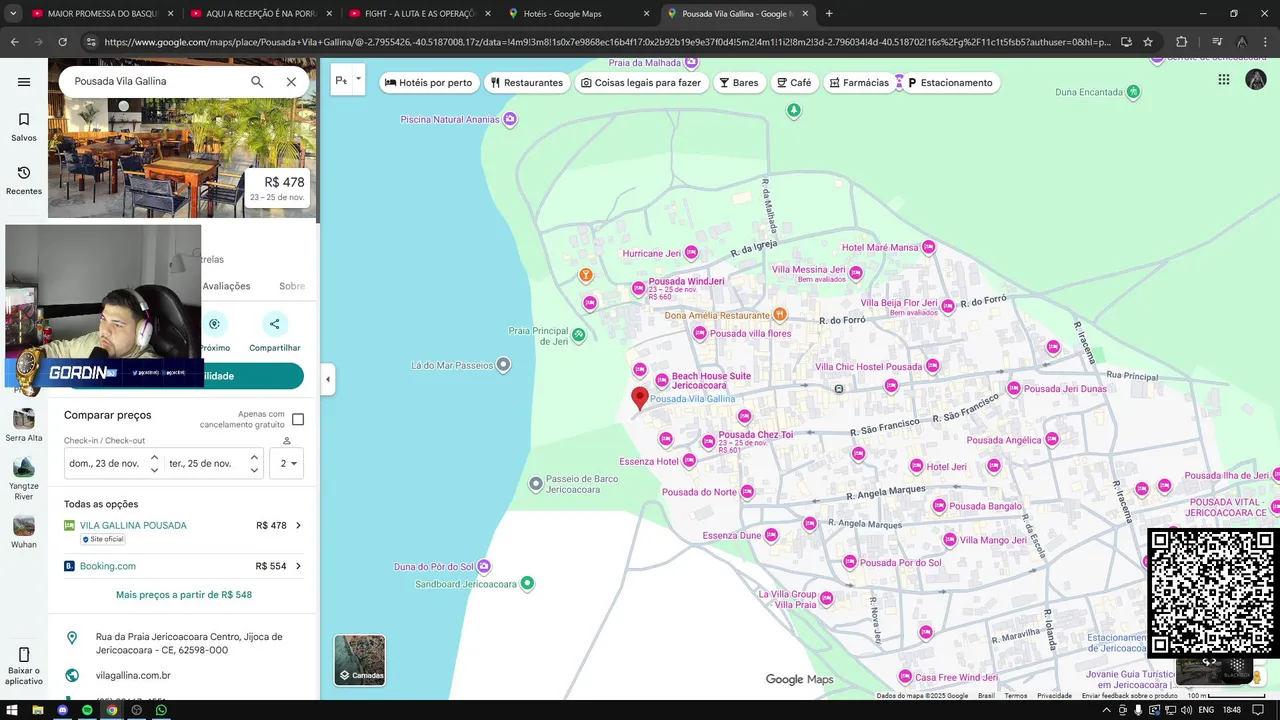This screenshot has width=1280, height=720.
Task: Select Café filter chip
Action: tap(794, 83)
